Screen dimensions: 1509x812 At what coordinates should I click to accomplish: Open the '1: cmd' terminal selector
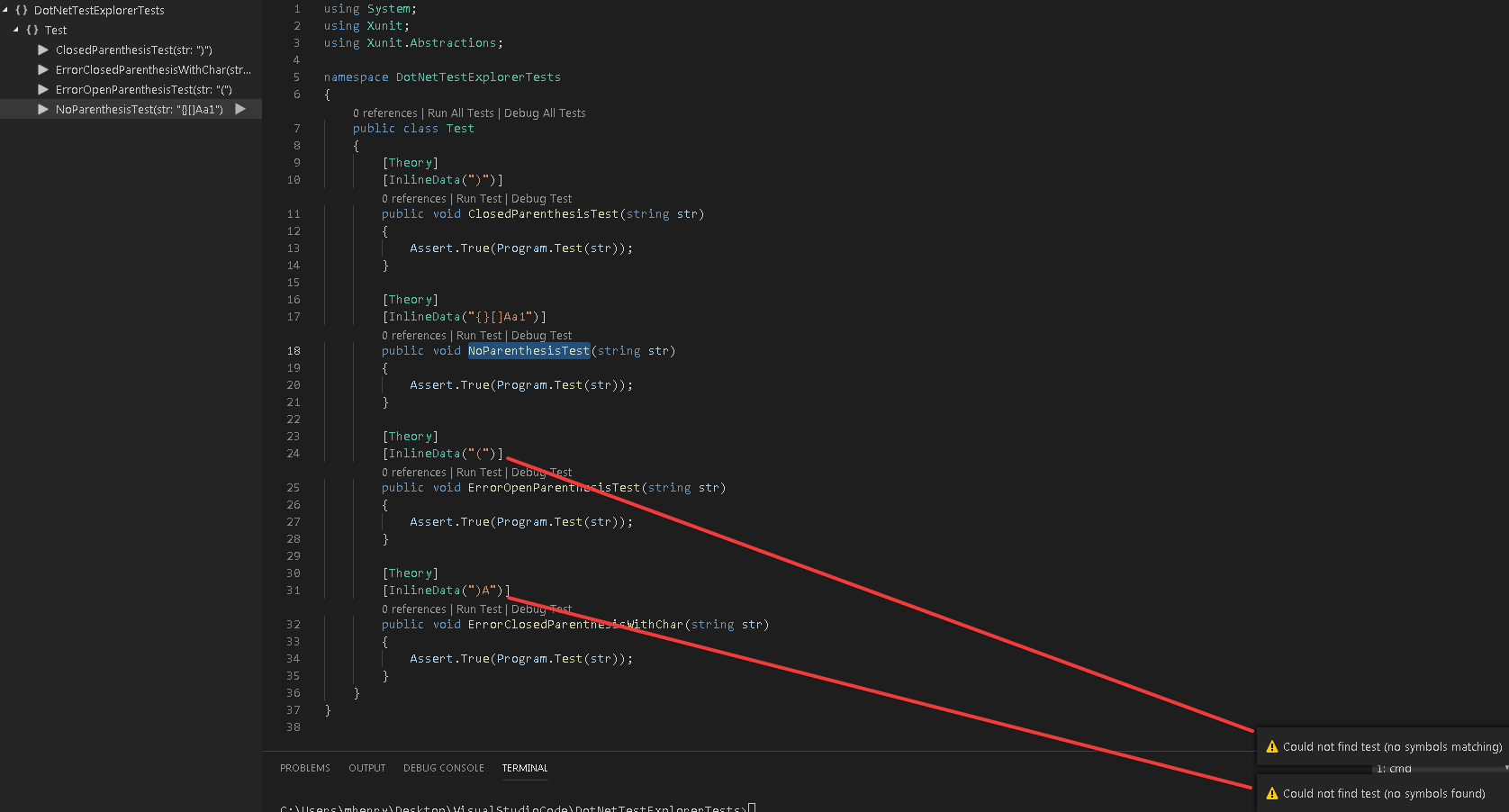click(x=1393, y=769)
